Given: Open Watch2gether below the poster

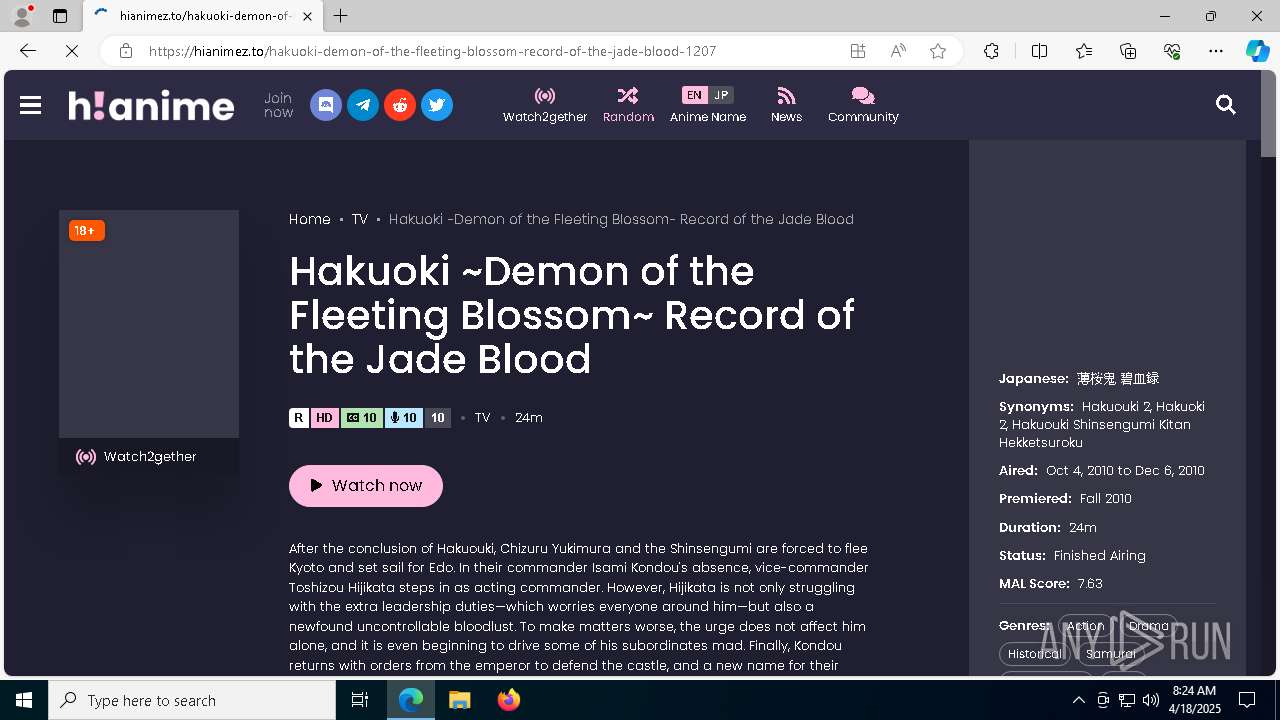Looking at the screenshot, I should coord(149,457).
